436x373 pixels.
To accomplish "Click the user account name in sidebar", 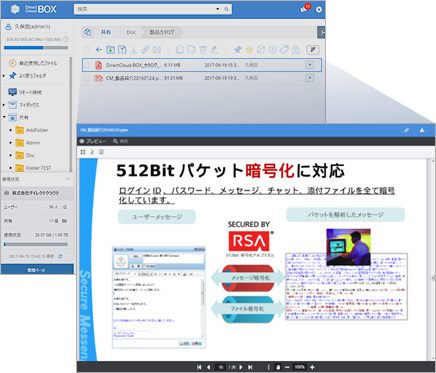I will 32,27.
